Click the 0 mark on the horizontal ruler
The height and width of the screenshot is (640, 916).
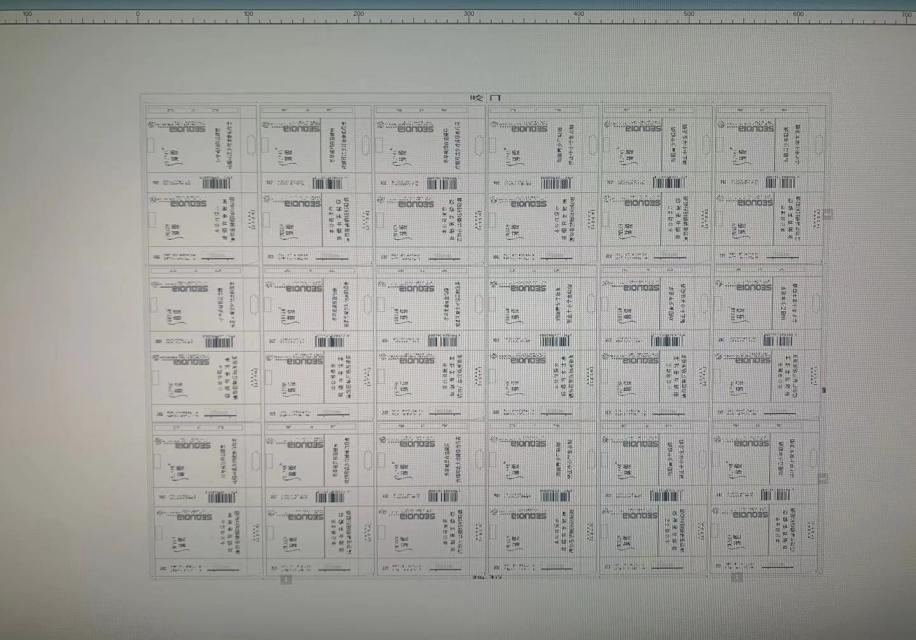[138, 15]
